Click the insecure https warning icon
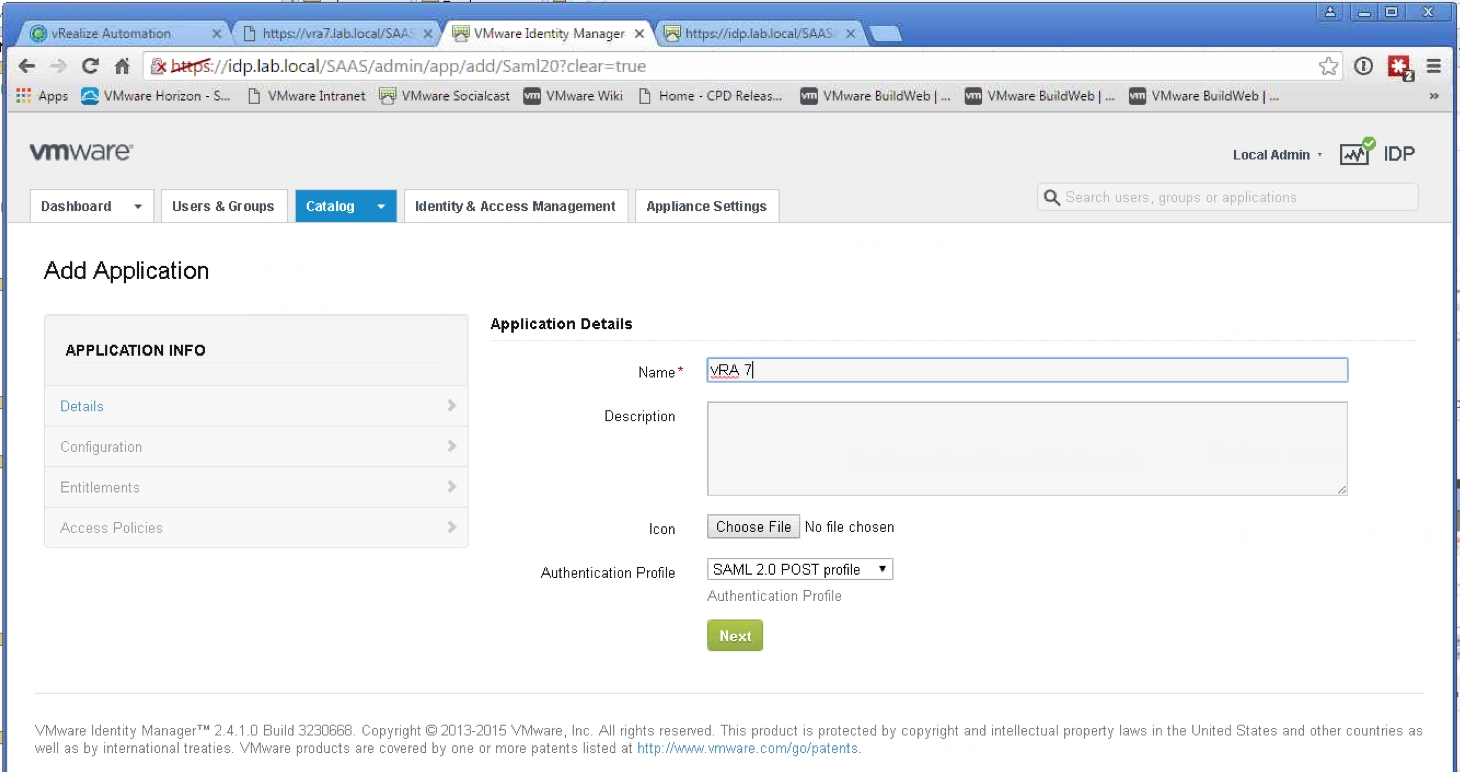The width and height of the screenshot is (1460, 772). pos(158,66)
